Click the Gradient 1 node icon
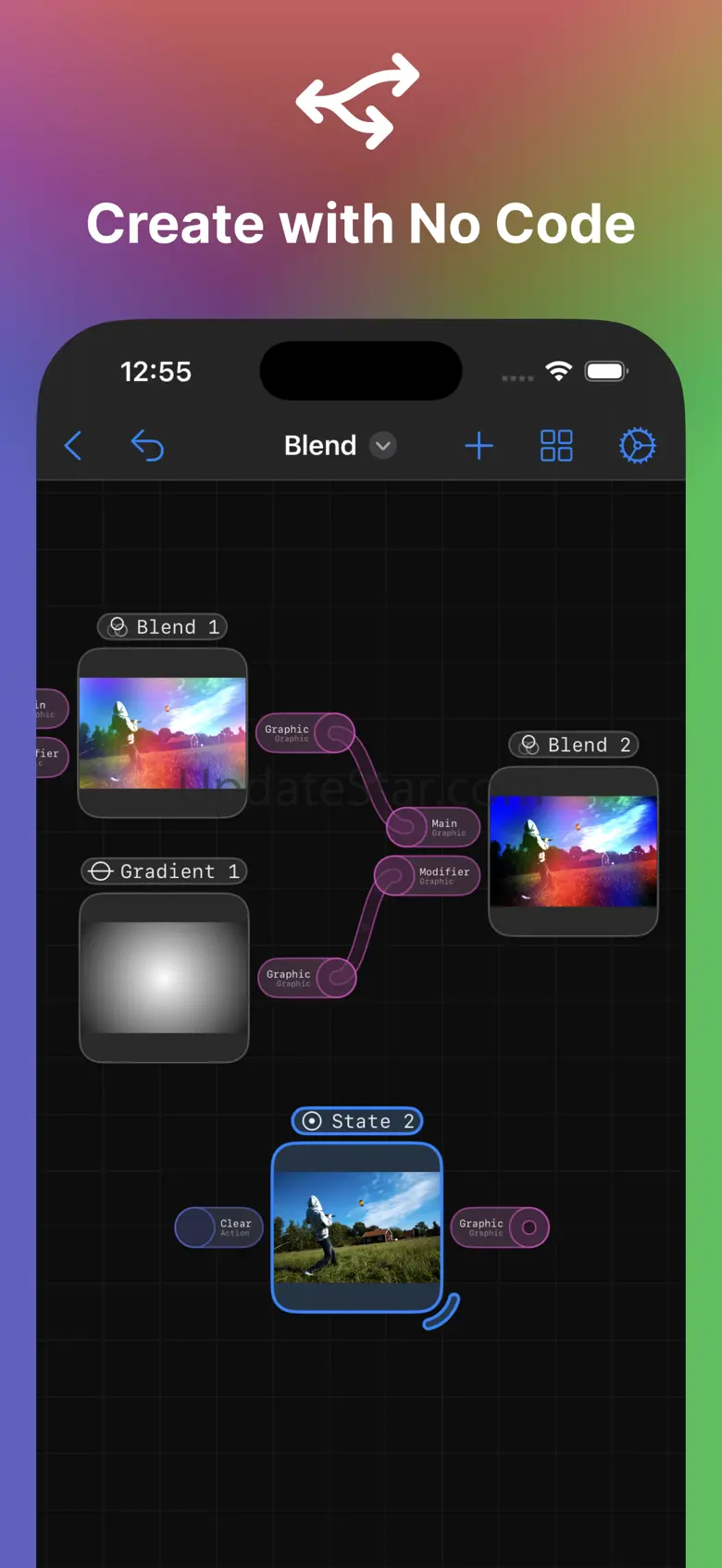The height and width of the screenshot is (1568, 722). point(100,871)
